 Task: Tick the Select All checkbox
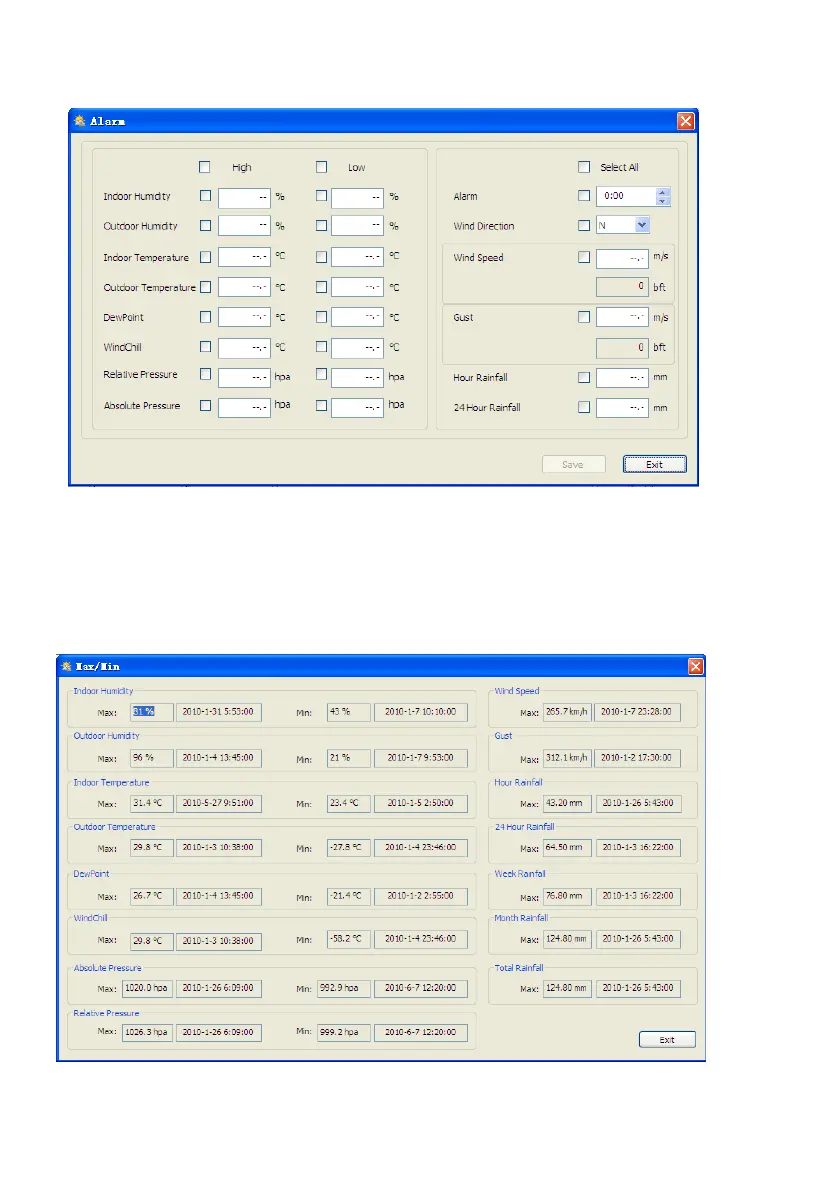(x=583, y=167)
